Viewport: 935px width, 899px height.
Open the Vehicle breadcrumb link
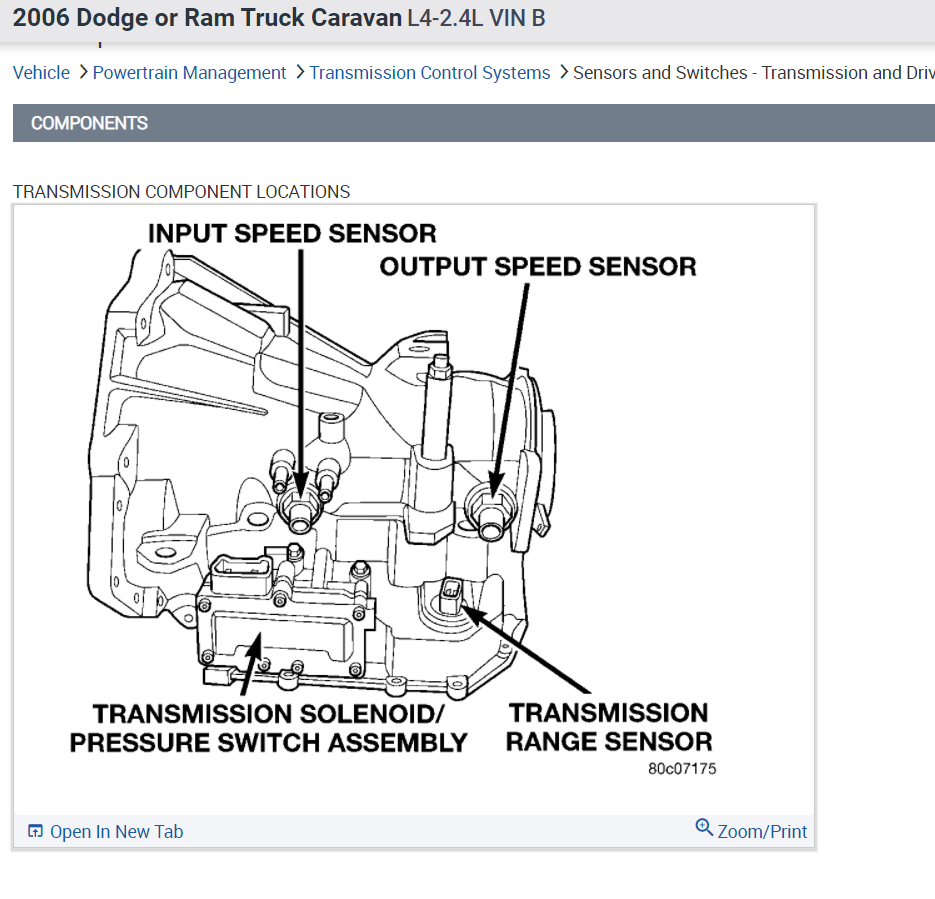[41, 73]
